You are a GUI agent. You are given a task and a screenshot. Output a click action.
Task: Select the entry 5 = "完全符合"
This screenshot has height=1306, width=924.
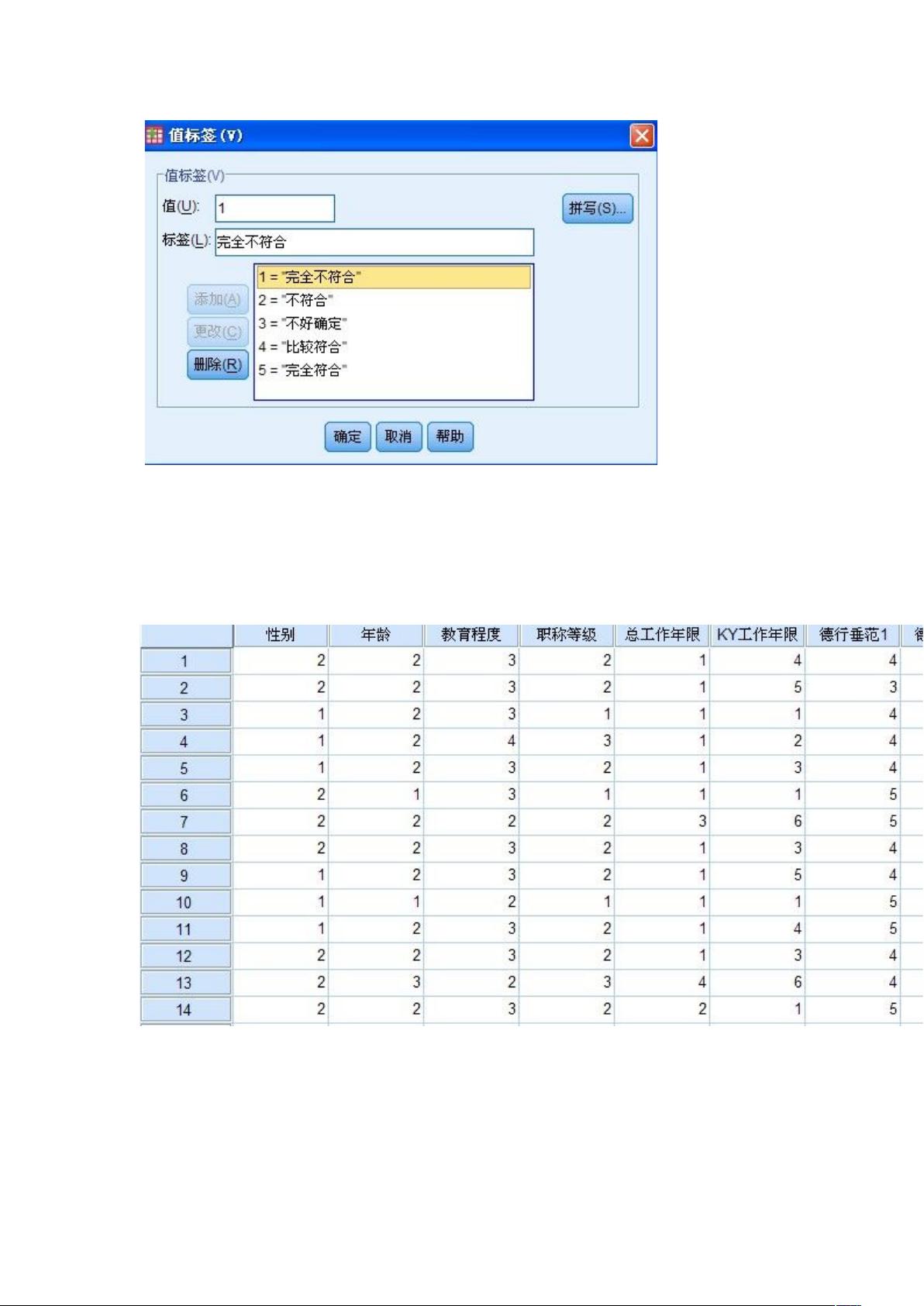394,370
